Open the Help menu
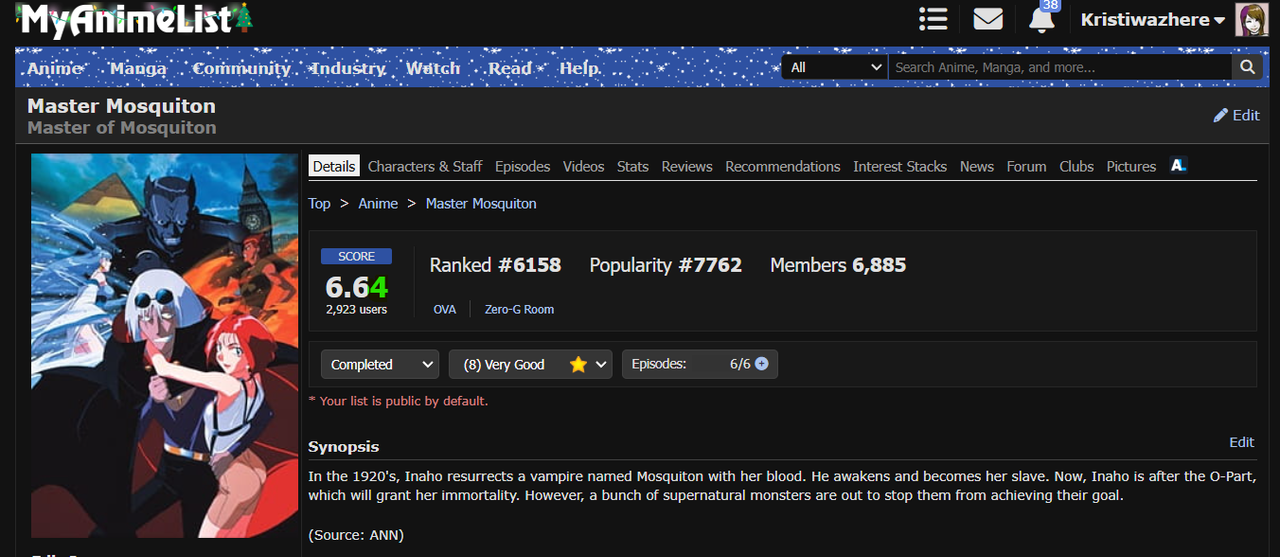Screen dimensions: 1280x557 click(579, 68)
